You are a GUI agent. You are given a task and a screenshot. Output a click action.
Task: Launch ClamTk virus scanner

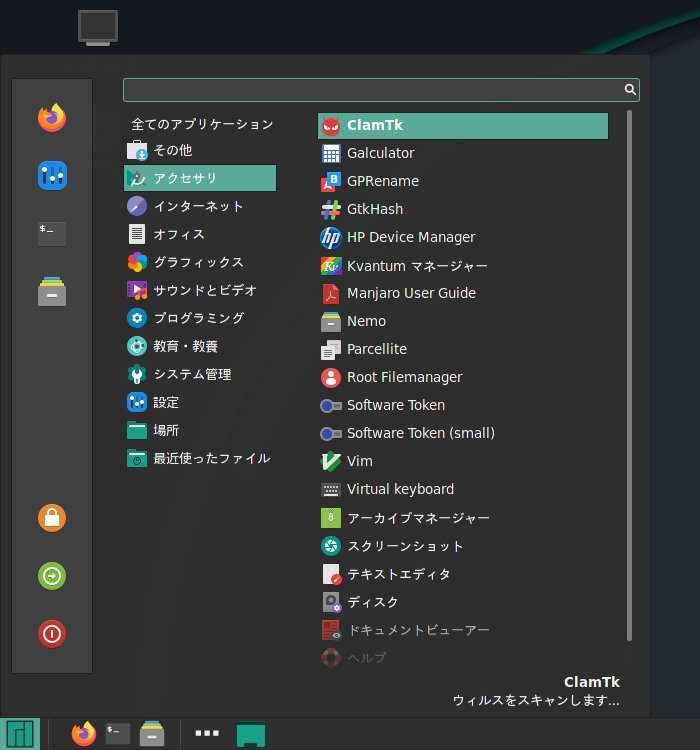point(463,126)
